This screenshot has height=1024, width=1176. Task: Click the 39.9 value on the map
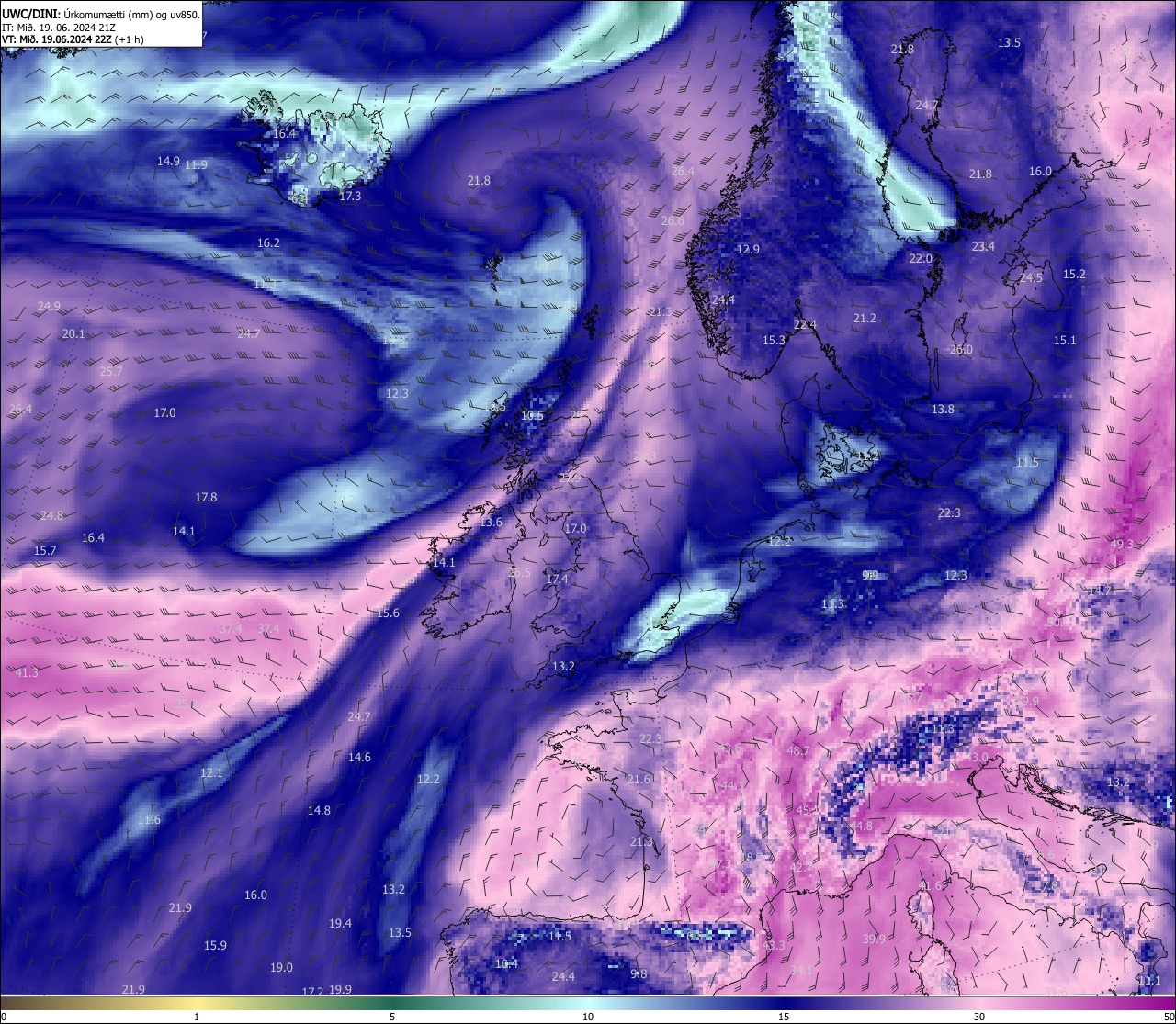point(874,939)
